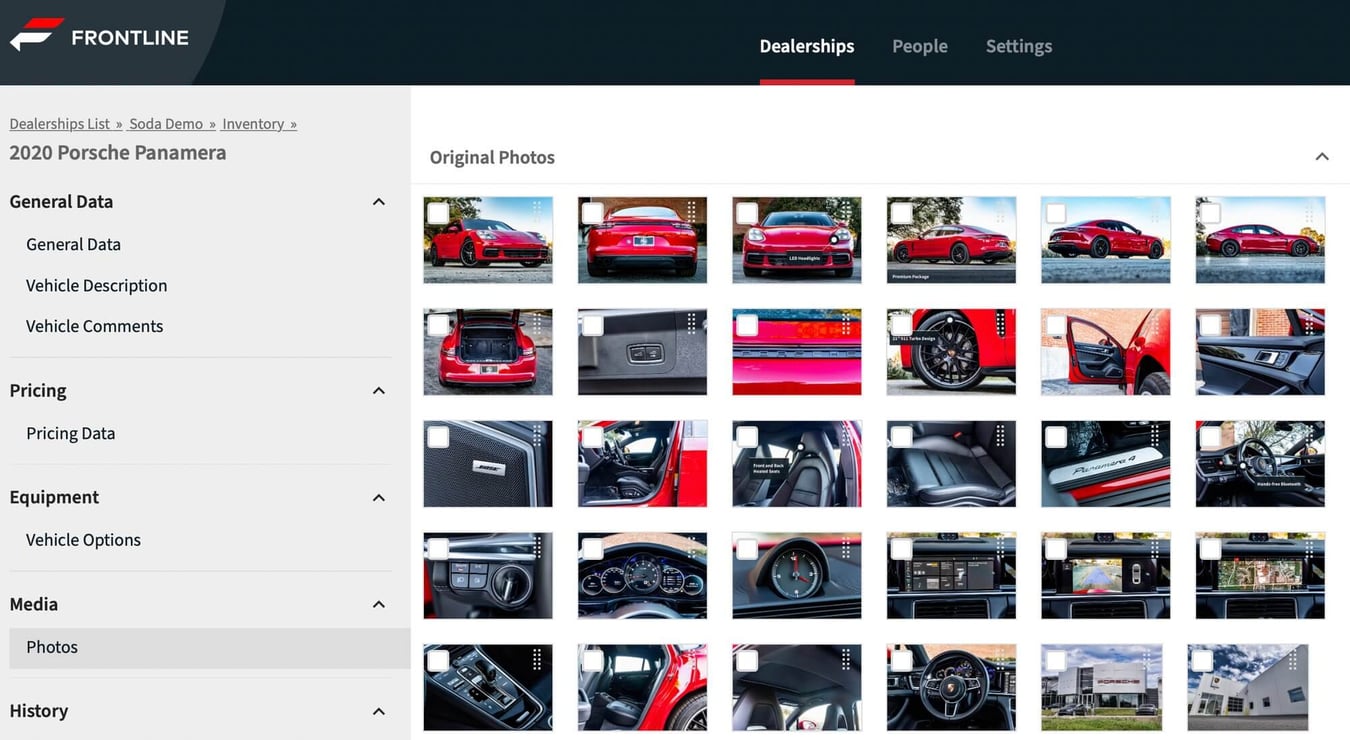The image size is (1350, 740).
Task: Go to Dealerships List breadcrumb link
Action: pos(60,124)
